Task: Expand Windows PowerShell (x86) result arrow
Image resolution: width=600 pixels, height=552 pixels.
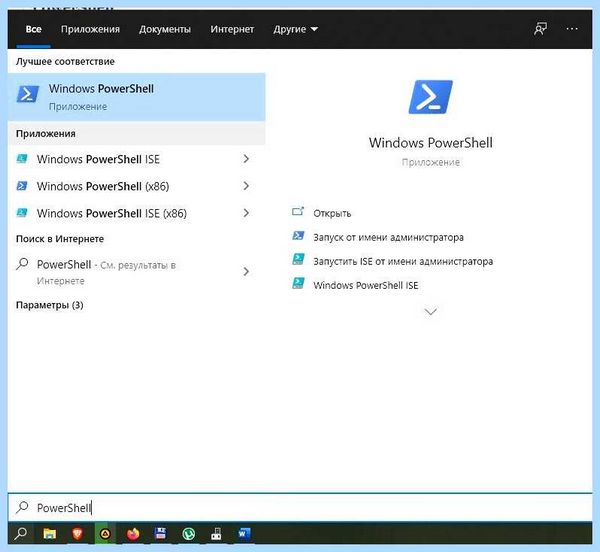Action: click(x=246, y=186)
